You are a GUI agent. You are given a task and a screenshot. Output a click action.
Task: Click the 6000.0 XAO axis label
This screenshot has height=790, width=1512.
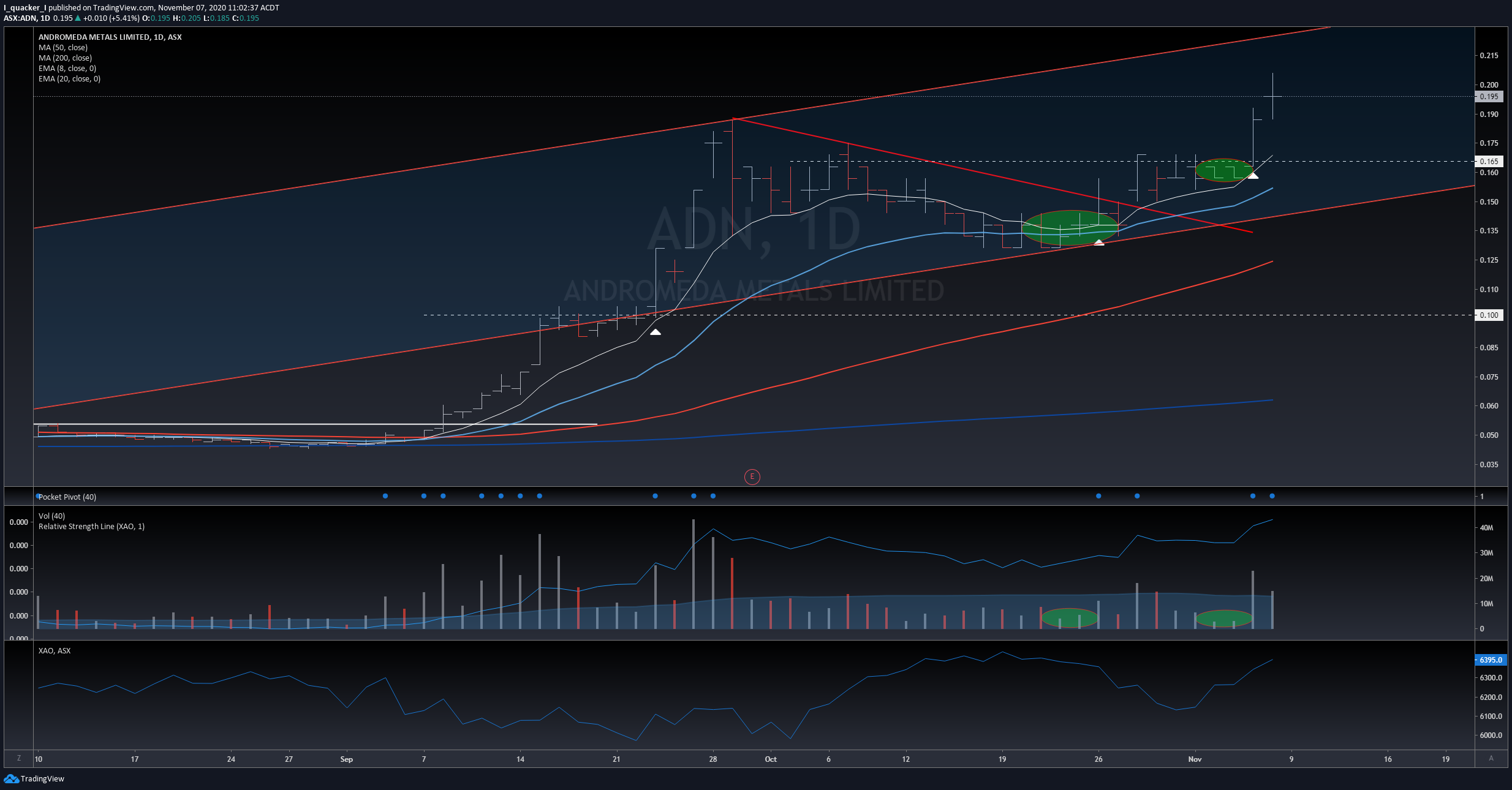pos(1491,735)
